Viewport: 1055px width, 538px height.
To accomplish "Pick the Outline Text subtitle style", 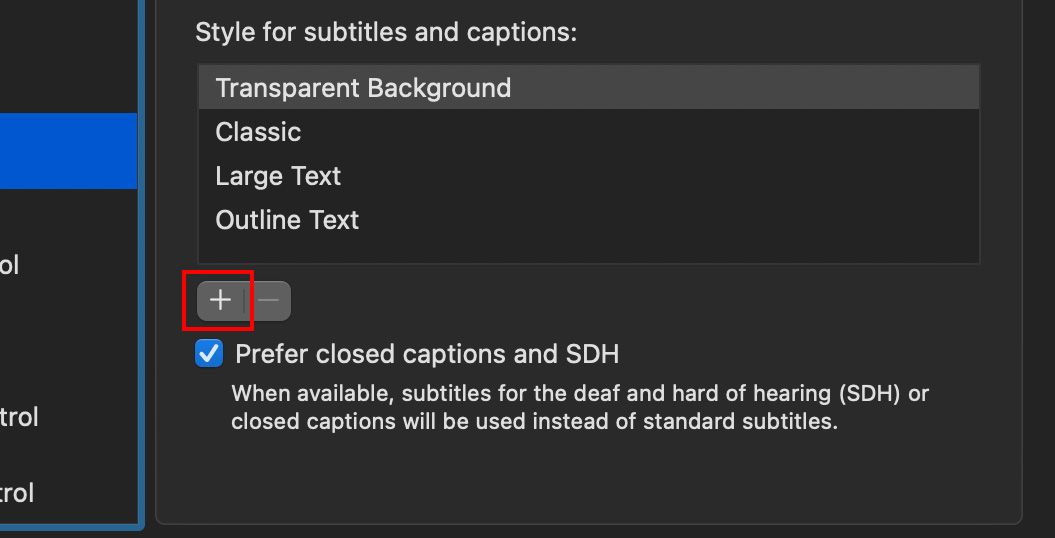I will pos(287,220).
